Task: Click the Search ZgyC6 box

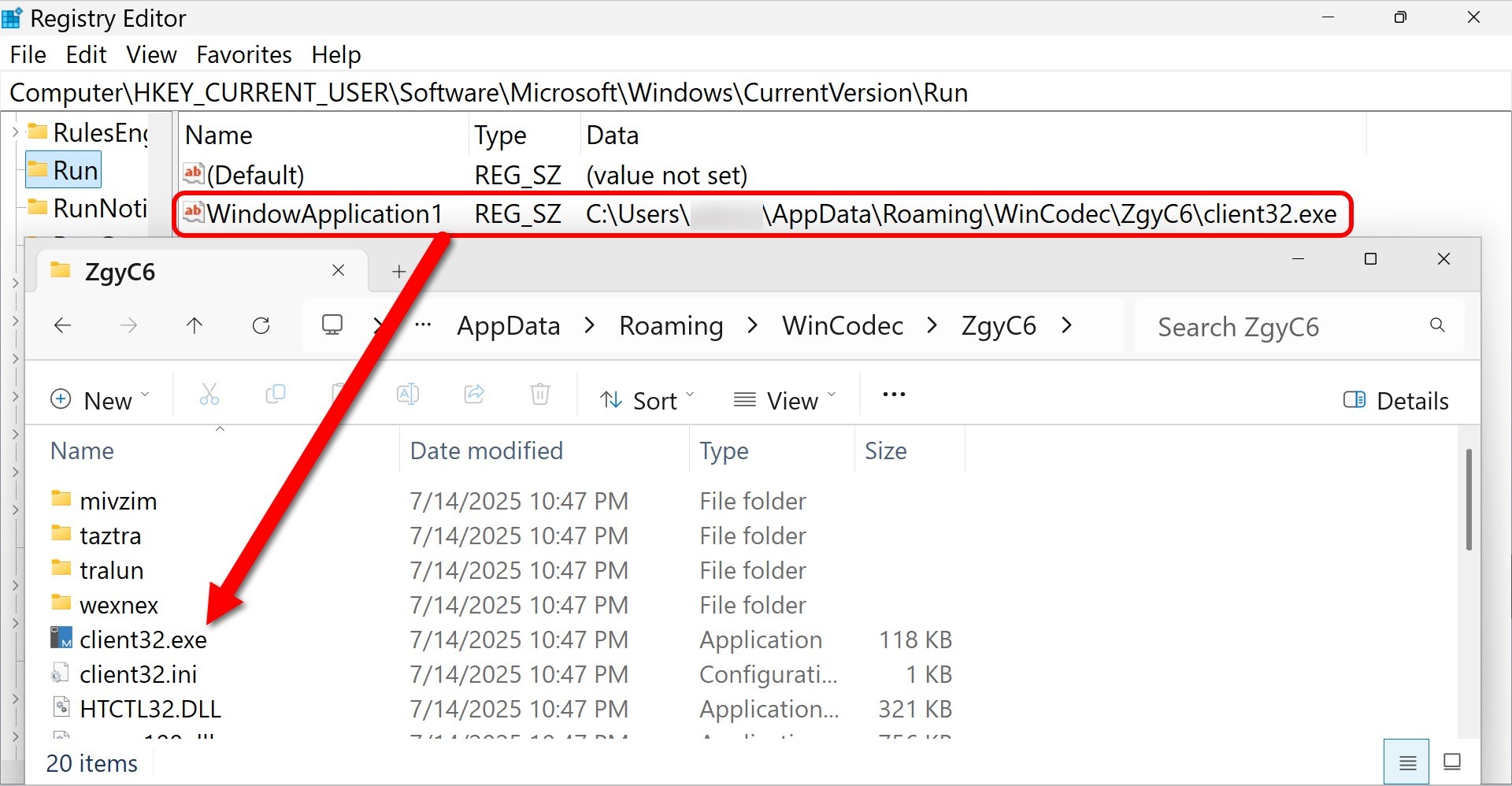Action: click(x=1299, y=326)
